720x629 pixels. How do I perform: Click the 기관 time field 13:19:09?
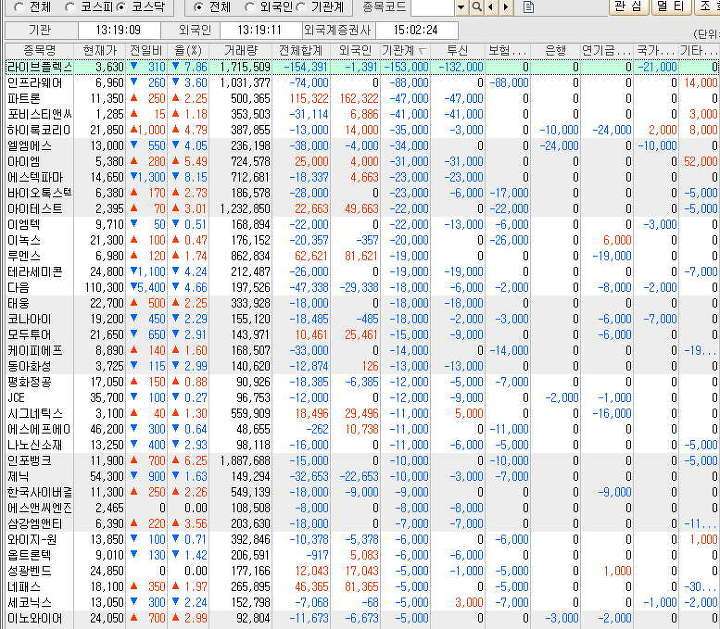click(119, 30)
